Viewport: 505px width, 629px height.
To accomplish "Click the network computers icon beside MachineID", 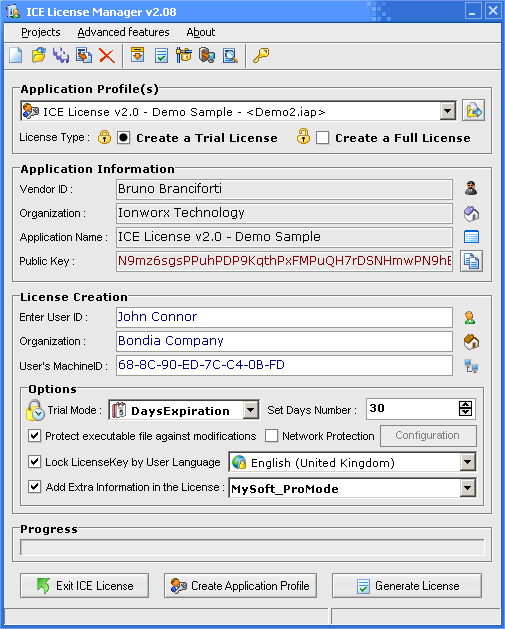I will coord(471,366).
